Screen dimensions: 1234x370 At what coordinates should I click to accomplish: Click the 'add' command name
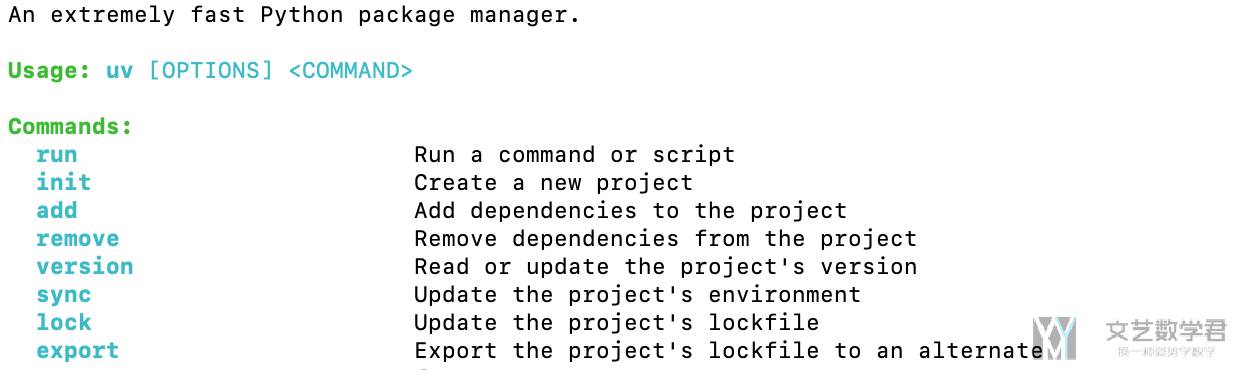coord(57,211)
